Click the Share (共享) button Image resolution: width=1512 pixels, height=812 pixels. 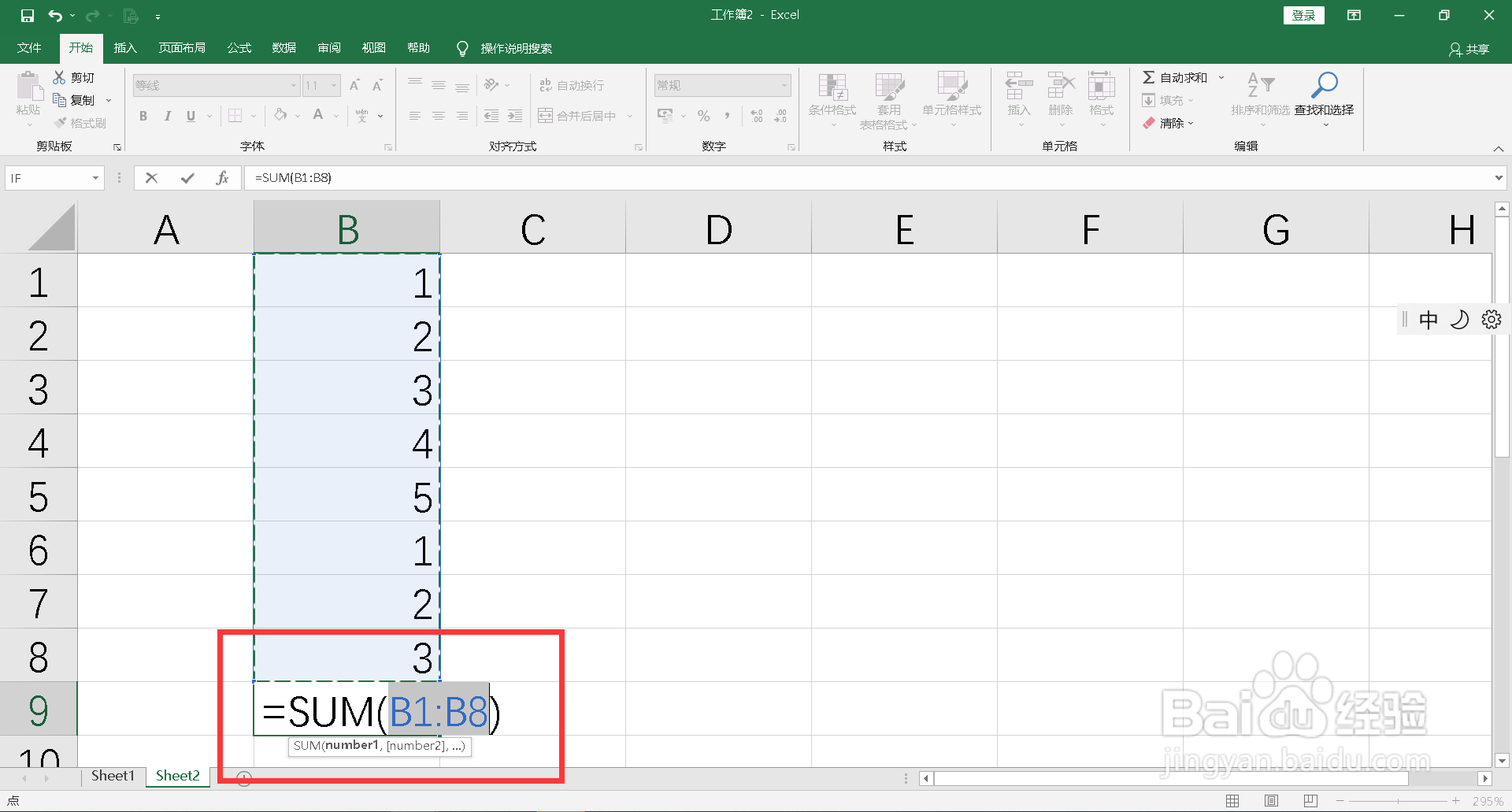1469,49
